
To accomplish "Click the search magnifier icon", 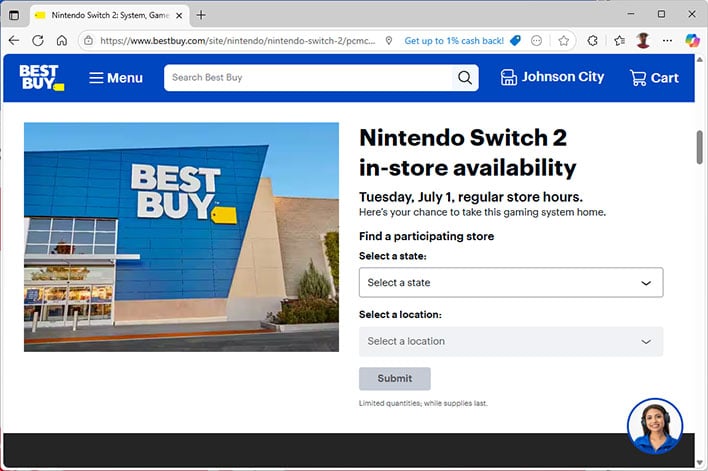I will point(465,78).
